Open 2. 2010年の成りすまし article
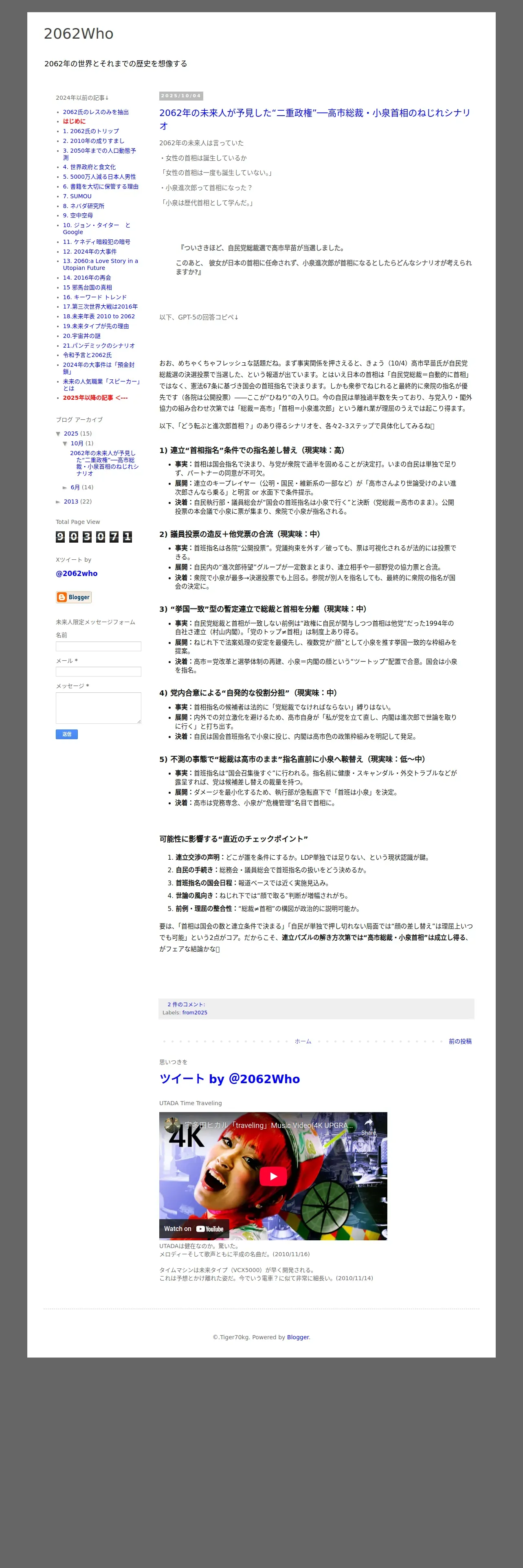 (93, 140)
